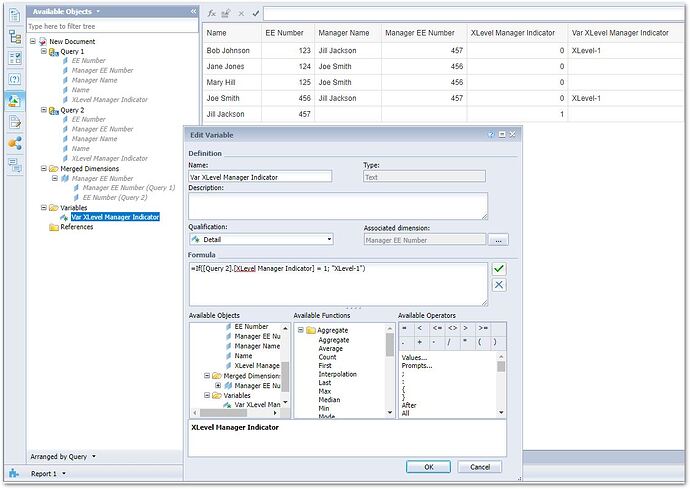Select Prompts... in operators list

[416, 366]
